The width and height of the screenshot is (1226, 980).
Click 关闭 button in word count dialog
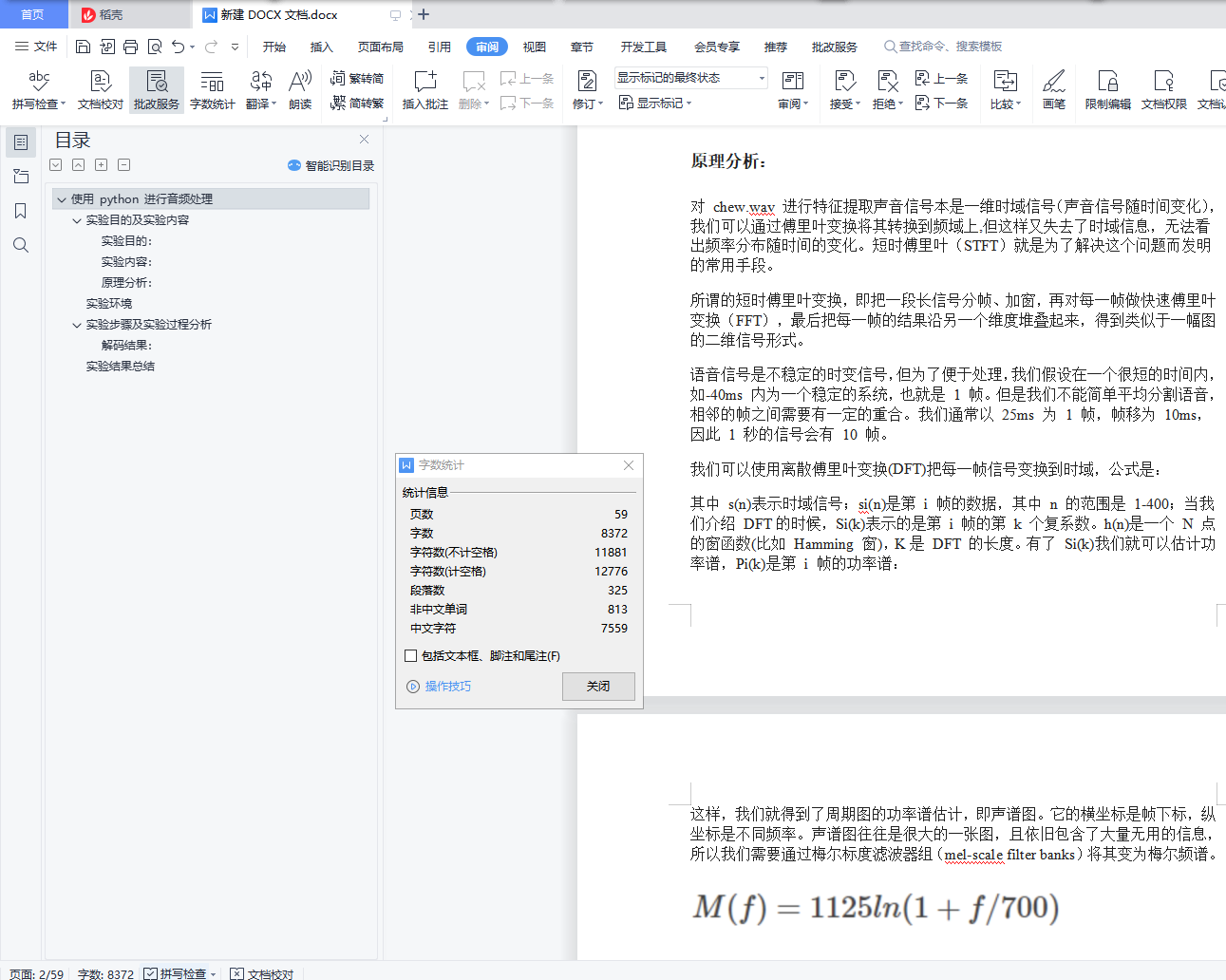pos(598,687)
